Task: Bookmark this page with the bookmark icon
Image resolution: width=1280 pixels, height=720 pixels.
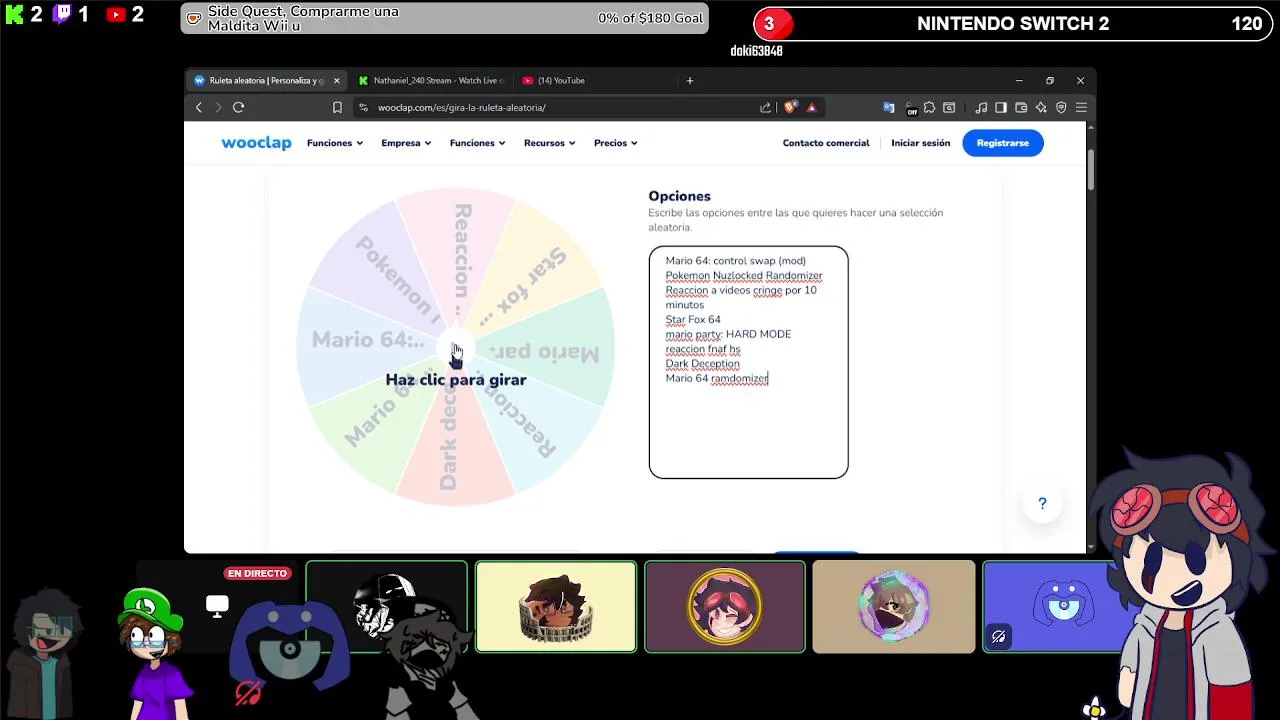Action: [x=337, y=107]
